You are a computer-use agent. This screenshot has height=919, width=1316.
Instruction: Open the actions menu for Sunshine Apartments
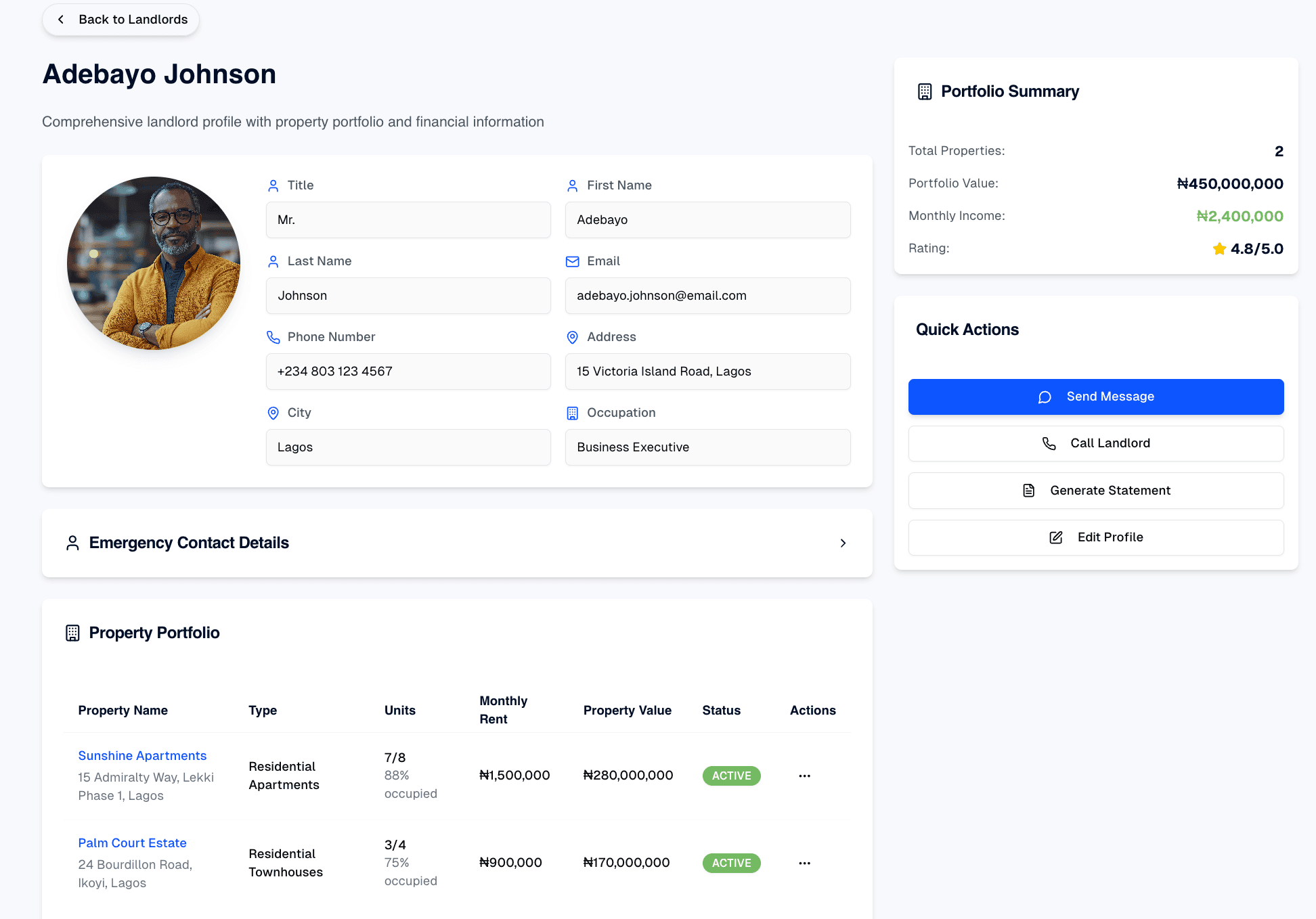[804, 776]
